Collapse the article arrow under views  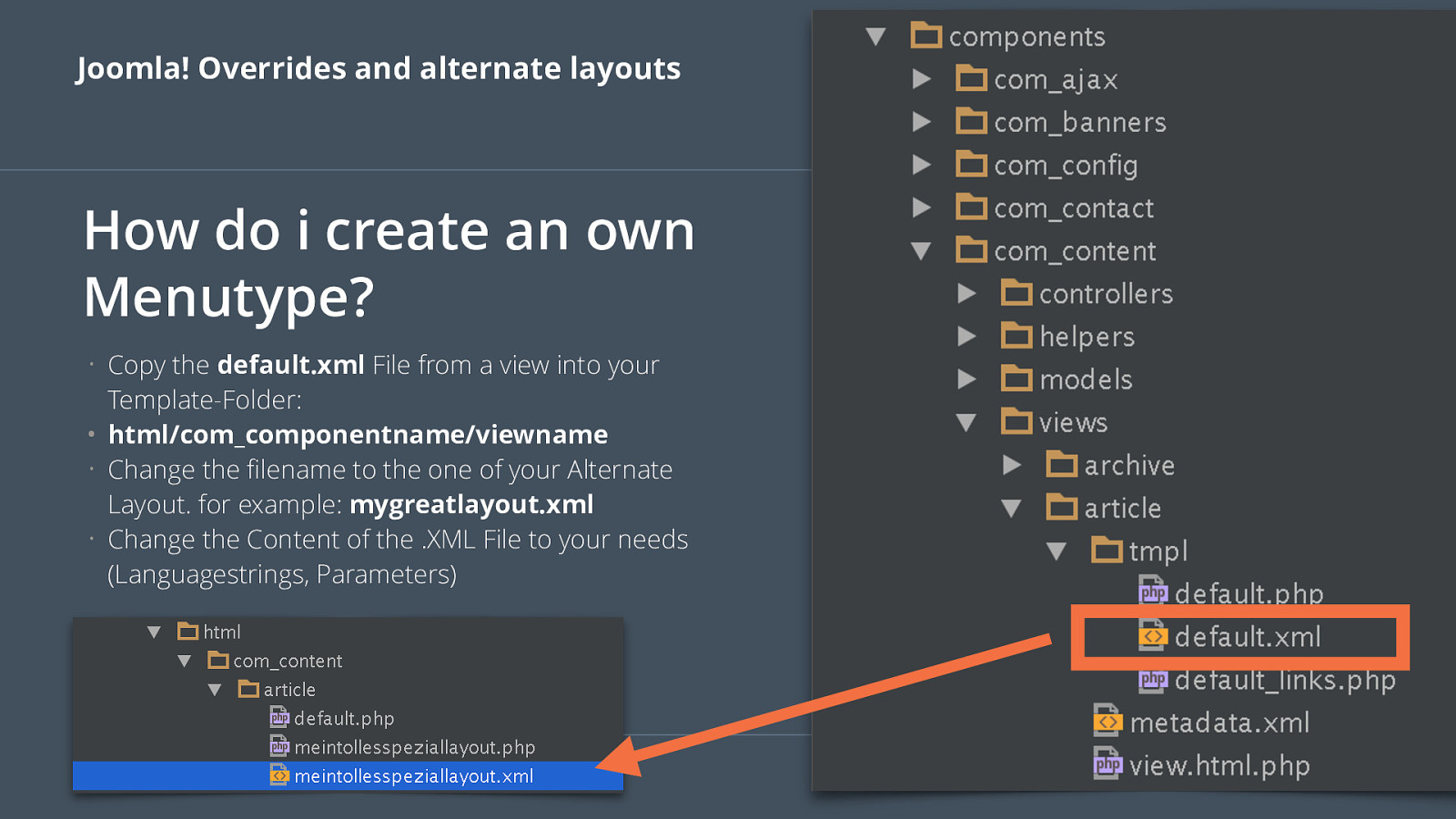pos(1011,509)
